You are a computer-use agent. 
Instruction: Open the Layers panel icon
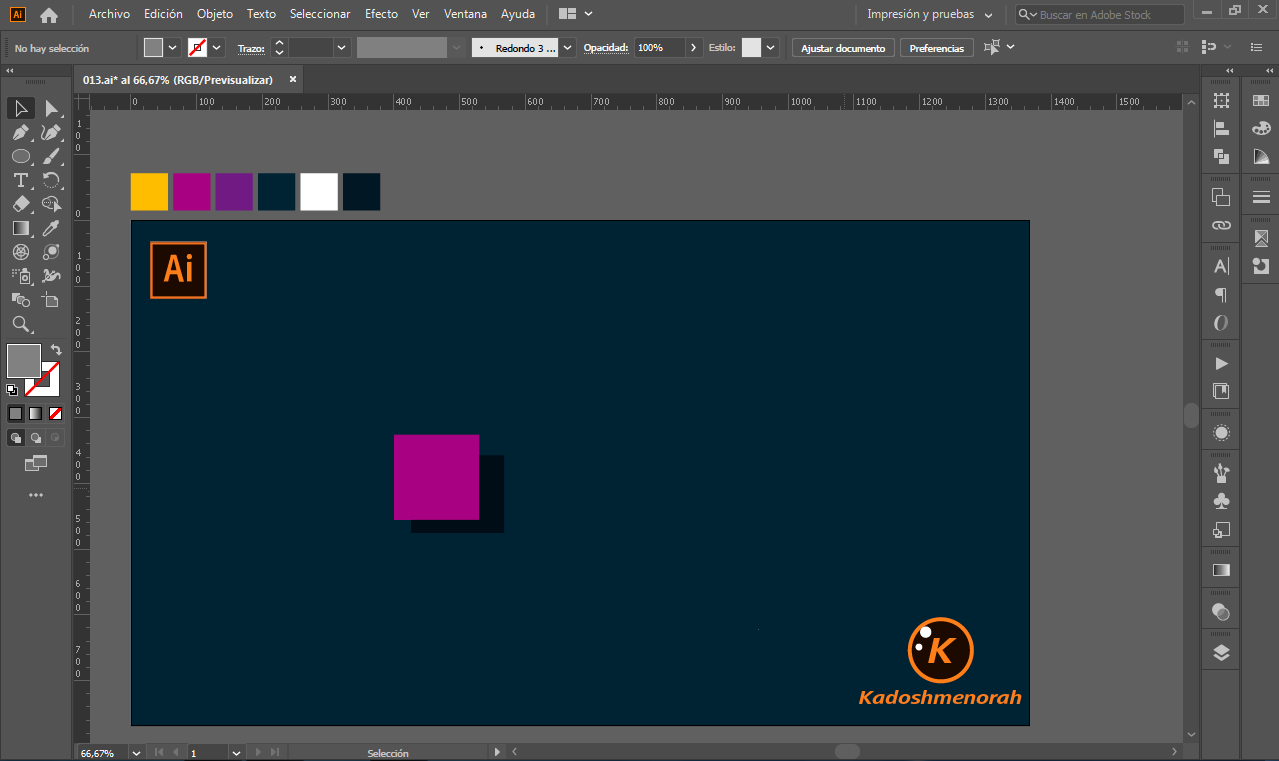pyautogui.click(x=1221, y=653)
